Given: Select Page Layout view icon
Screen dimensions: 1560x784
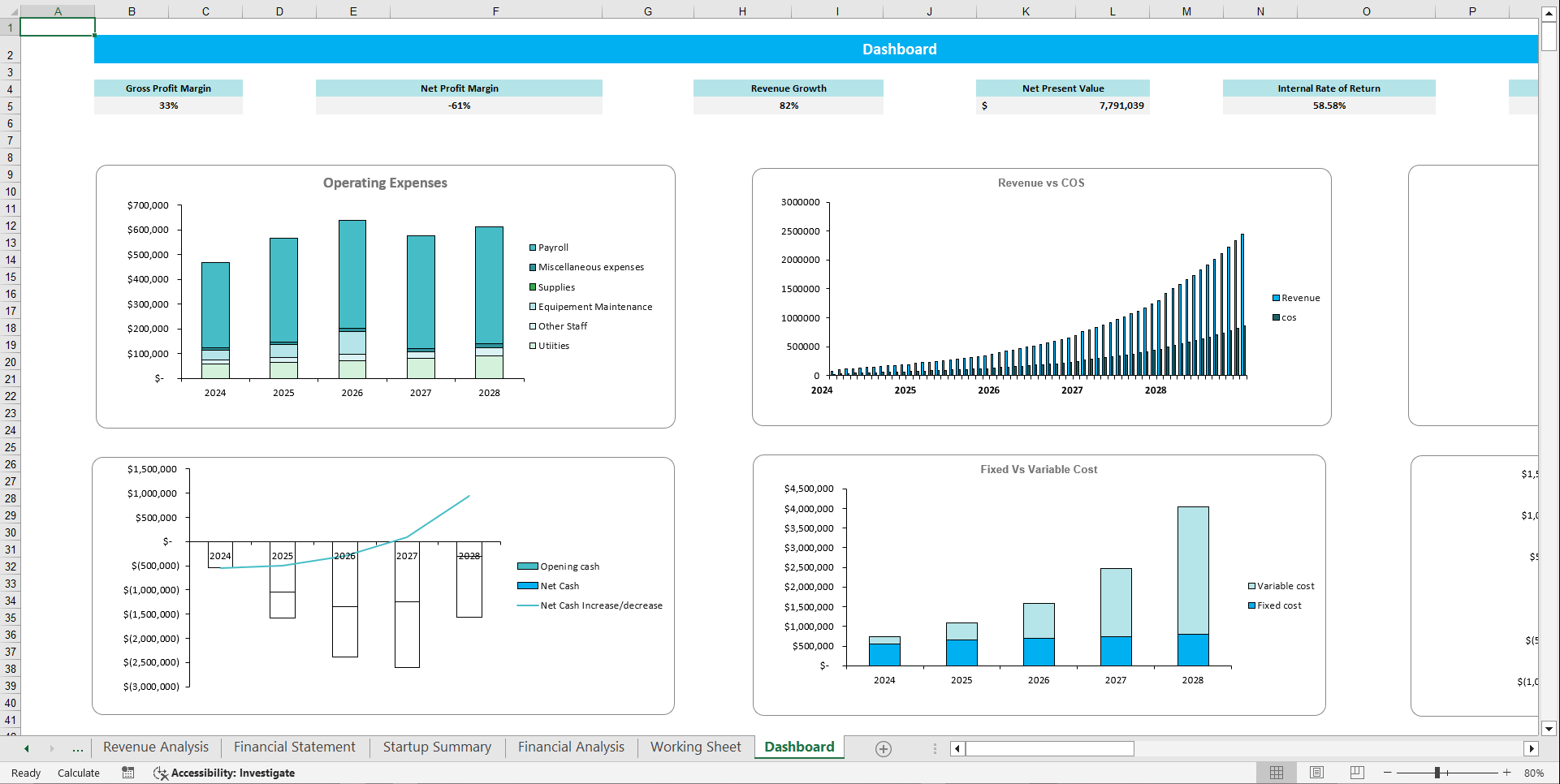Looking at the screenshot, I should [1316, 773].
